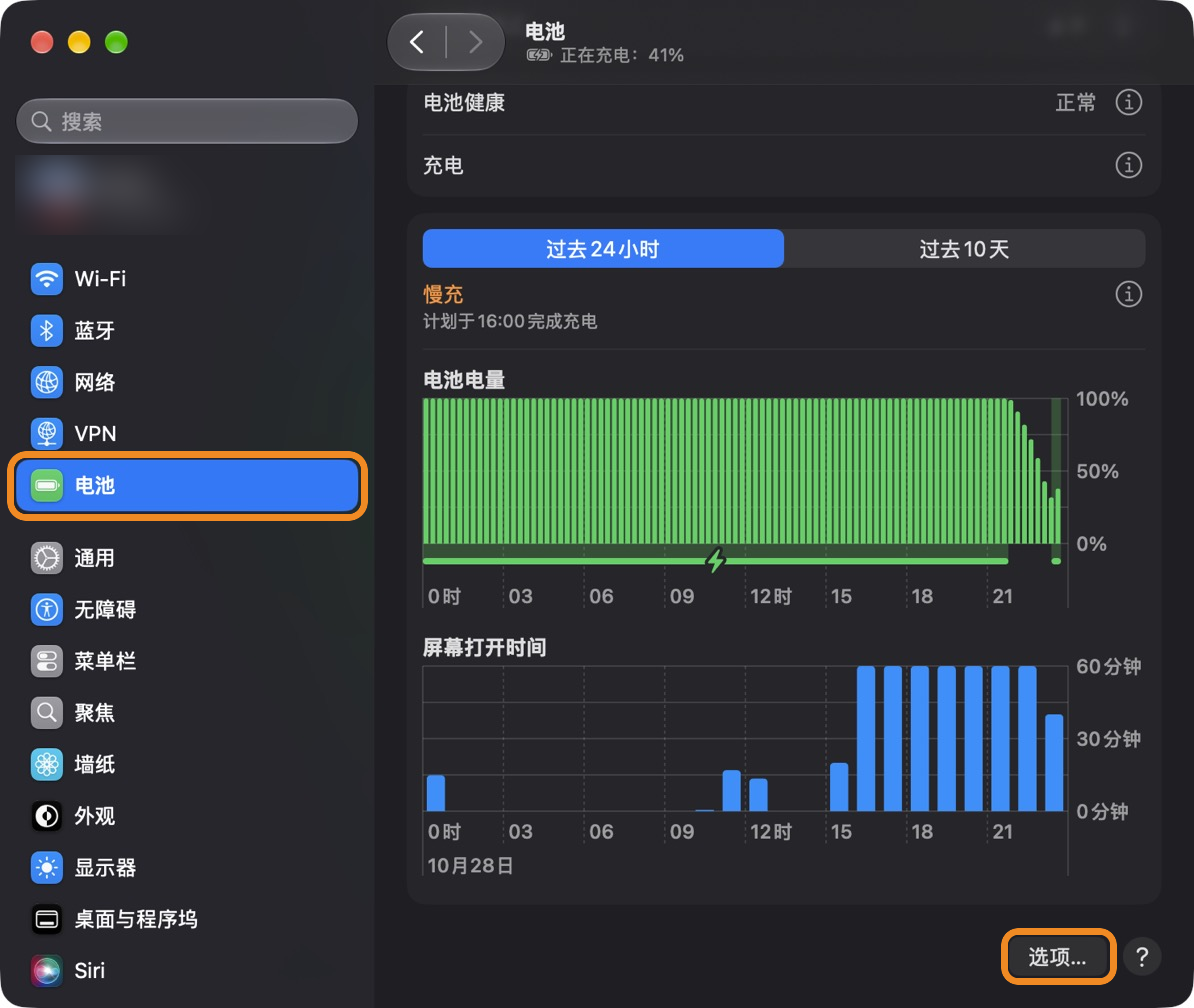The image size is (1194, 1008).
Task: Click the help question mark button
Action: pyautogui.click(x=1142, y=957)
